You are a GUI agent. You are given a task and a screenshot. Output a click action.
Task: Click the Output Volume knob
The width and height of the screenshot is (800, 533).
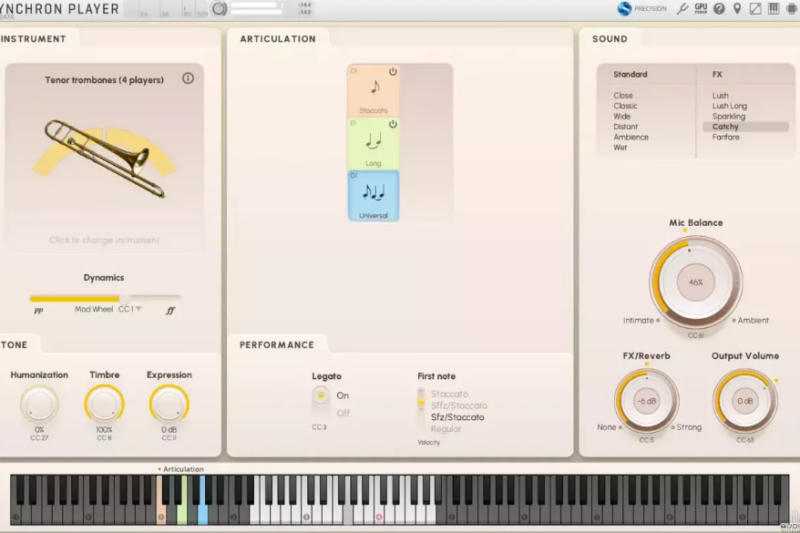coord(745,401)
